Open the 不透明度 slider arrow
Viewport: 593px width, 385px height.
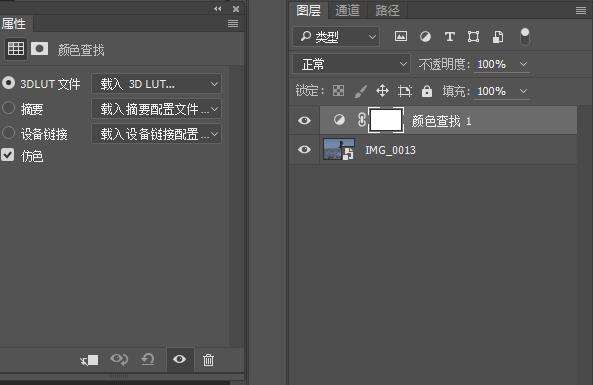point(523,64)
